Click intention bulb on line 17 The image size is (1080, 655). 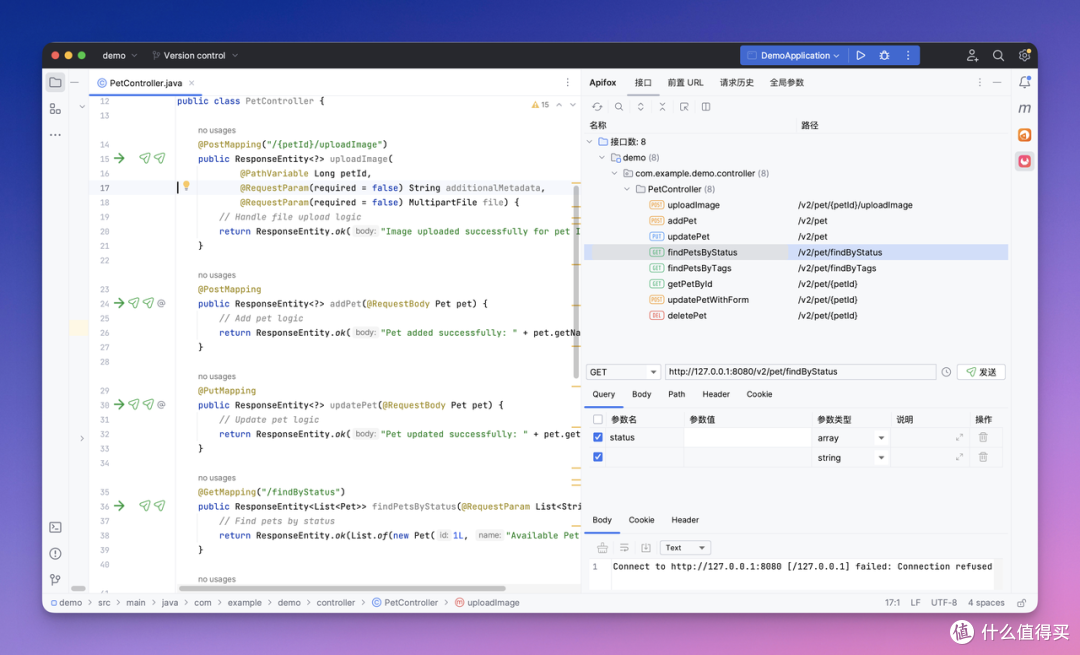tap(186, 186)
